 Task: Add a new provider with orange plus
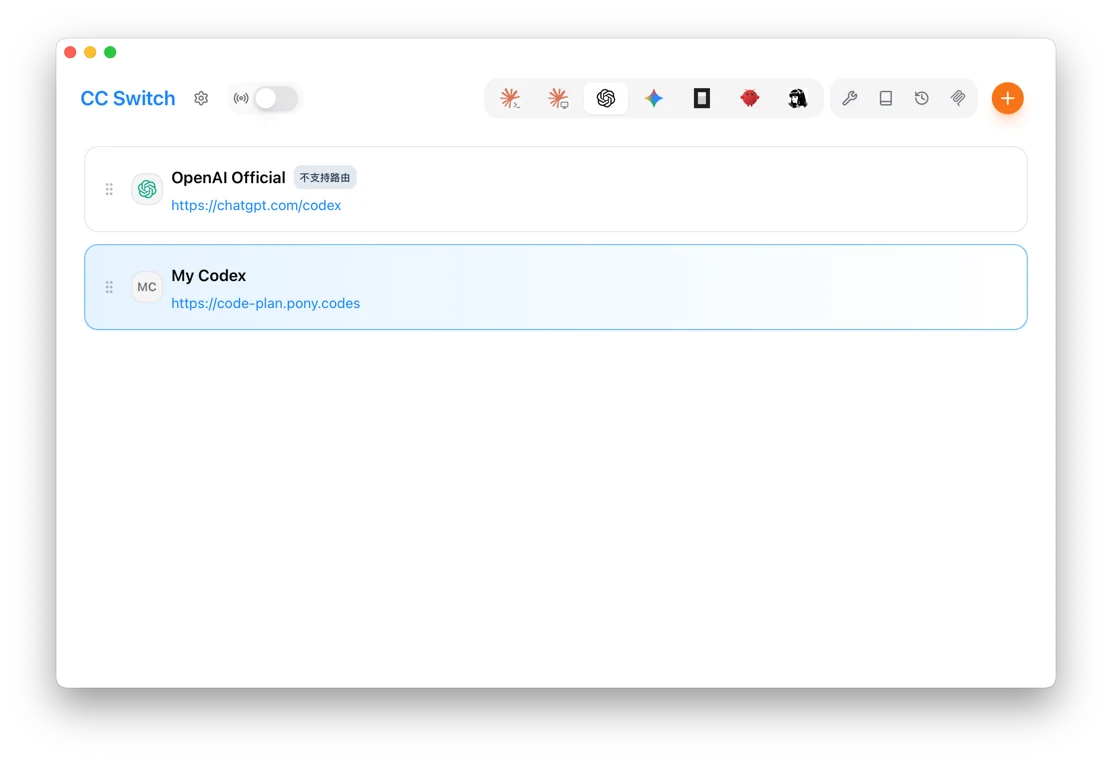point(1007,98)
